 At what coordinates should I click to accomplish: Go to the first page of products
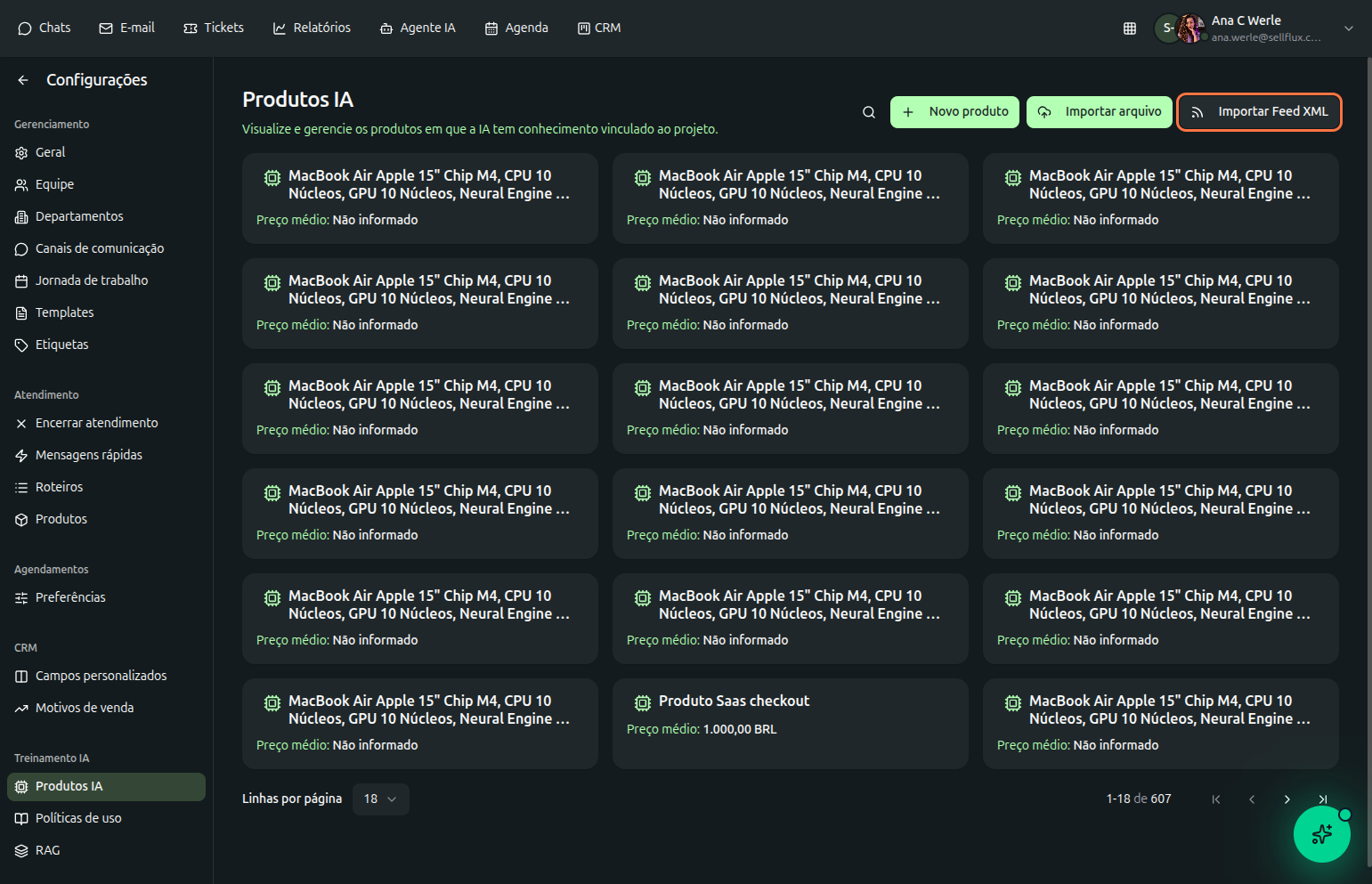click(1215, 799)
